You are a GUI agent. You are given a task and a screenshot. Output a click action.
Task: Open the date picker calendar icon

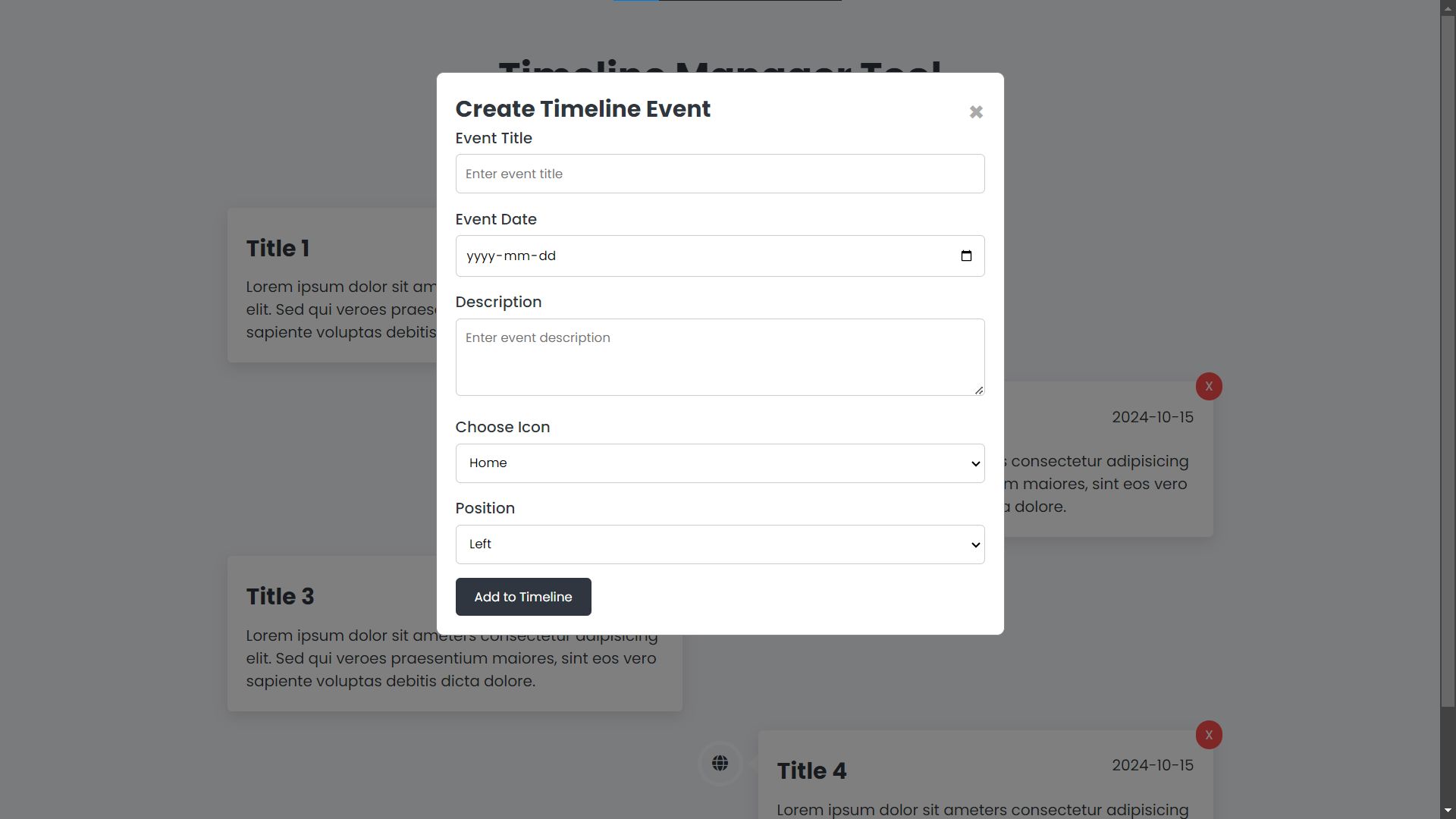[x=966, y=256]
